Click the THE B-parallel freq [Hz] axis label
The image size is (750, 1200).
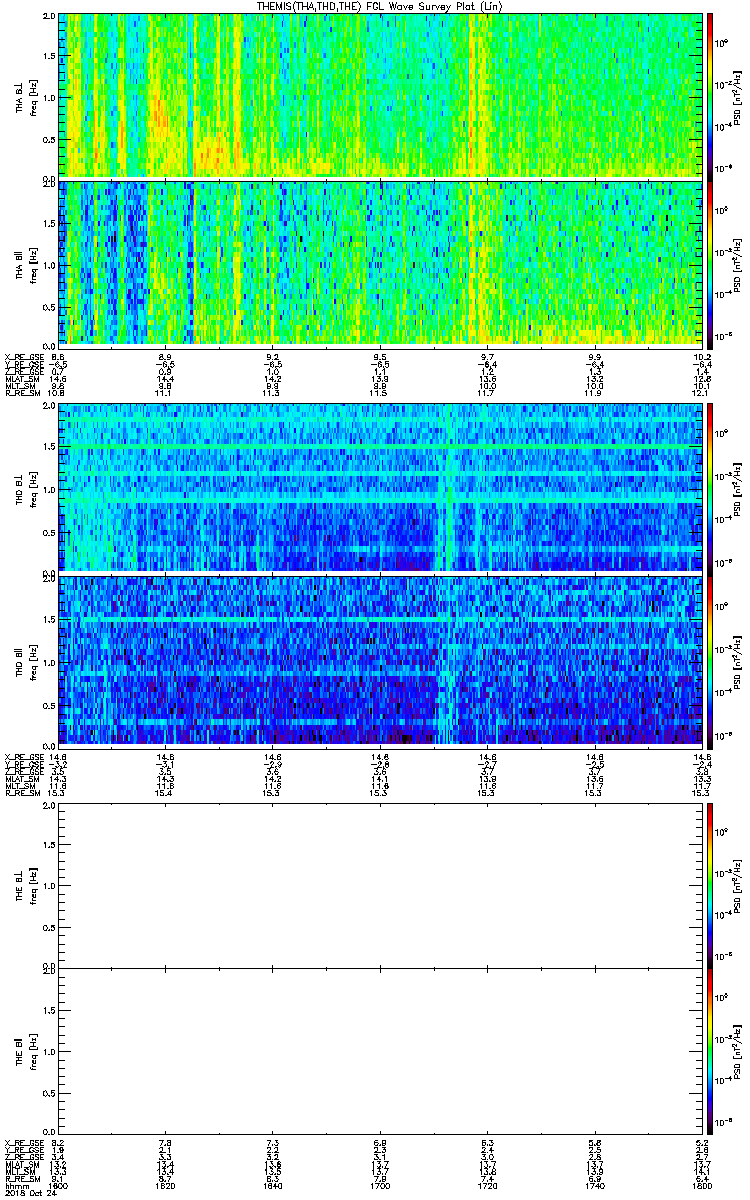tap(33, 1052)
